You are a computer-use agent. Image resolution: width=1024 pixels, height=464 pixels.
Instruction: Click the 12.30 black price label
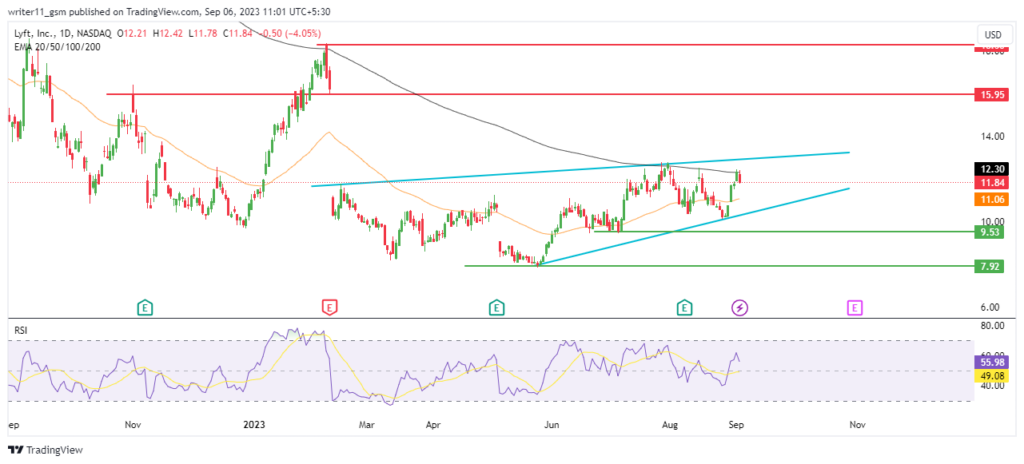coord(991,169)
